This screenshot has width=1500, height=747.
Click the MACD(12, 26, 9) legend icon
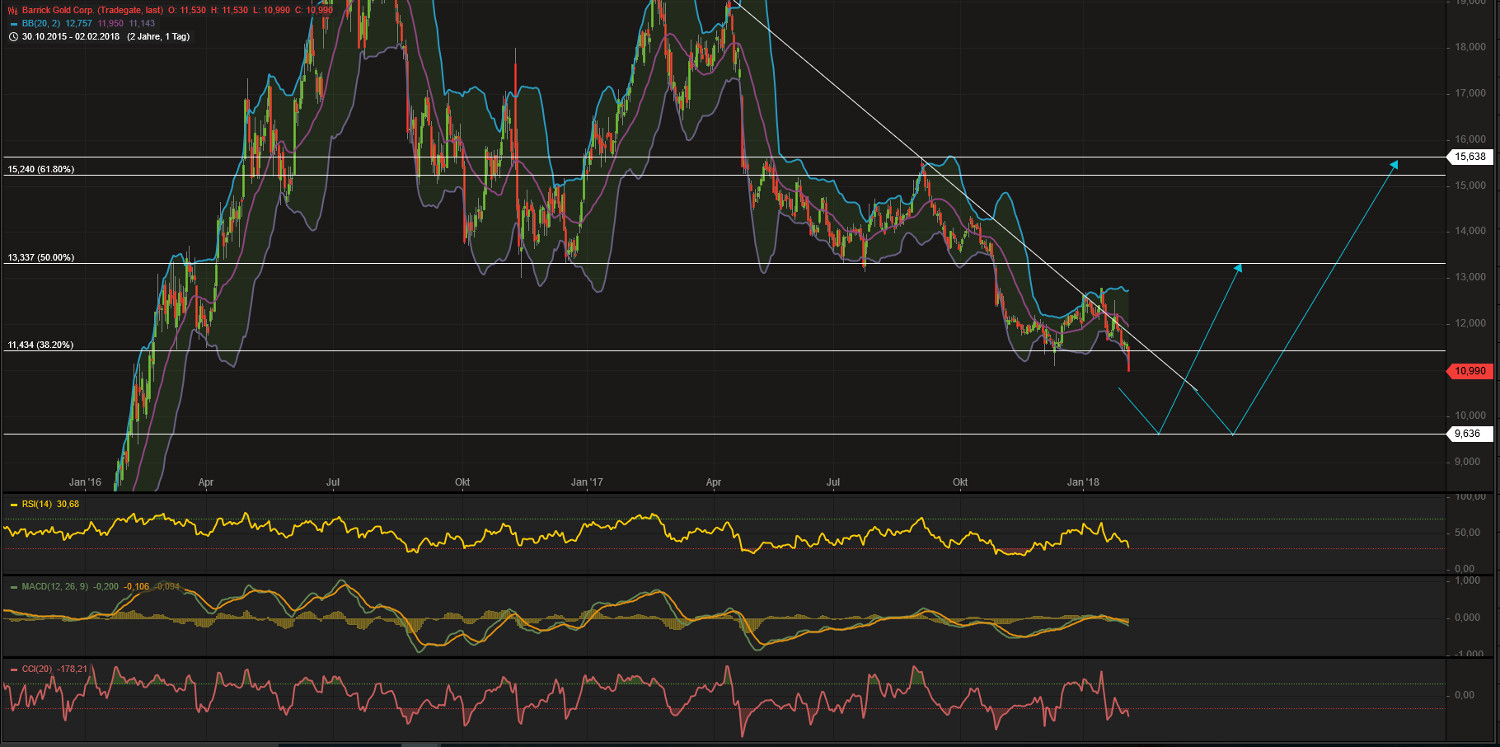coord(13,589)
